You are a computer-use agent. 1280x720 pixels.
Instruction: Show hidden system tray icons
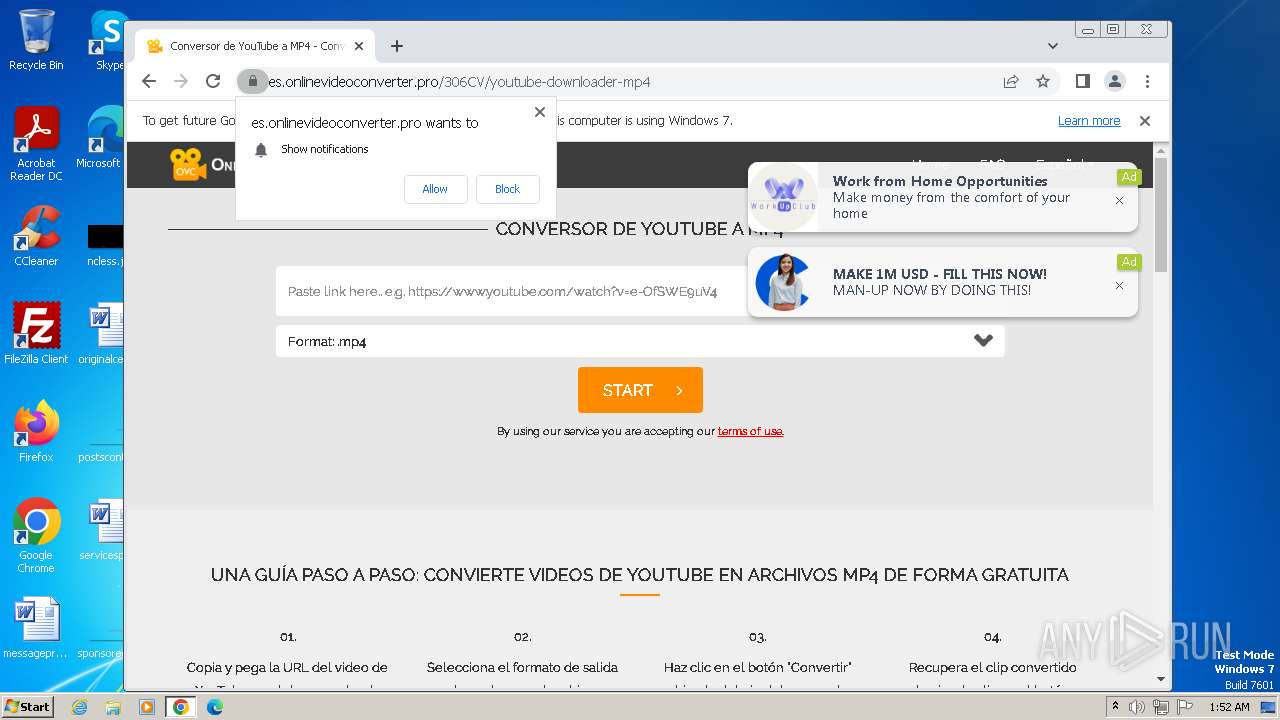click(1116, 707)
